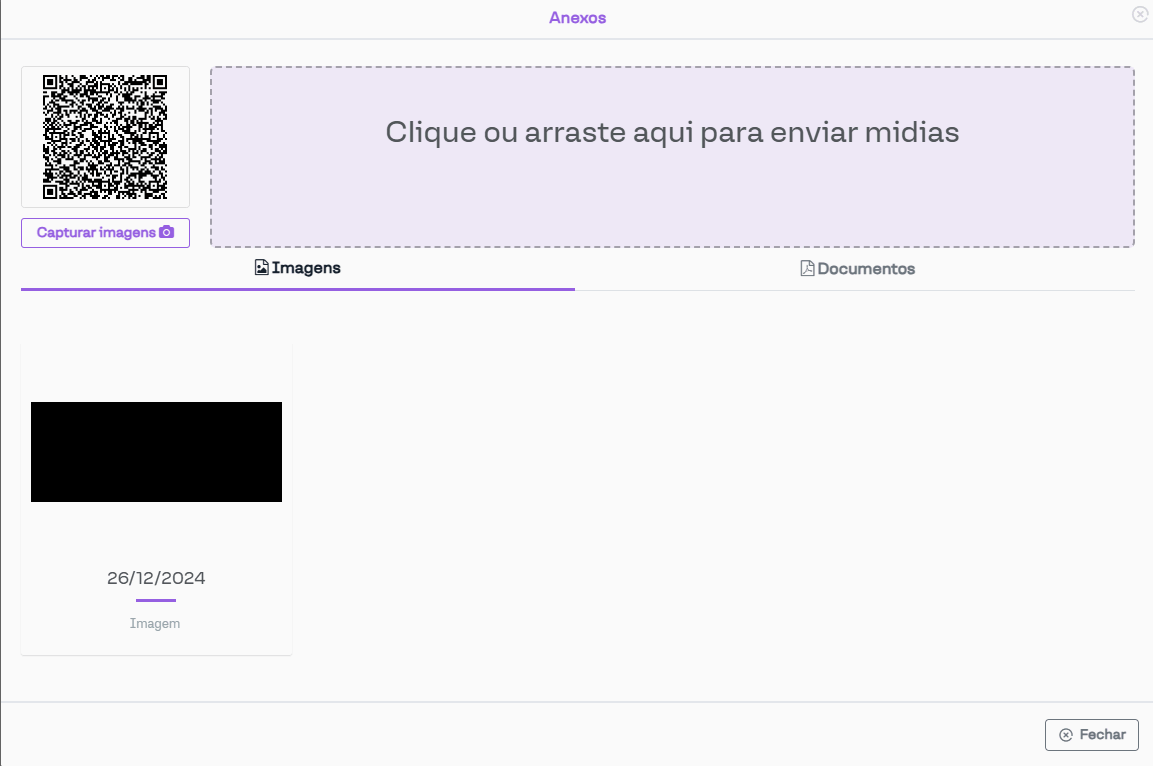Click the circled X icon inside Fechar

pyautogui.click(x=1066, y=735)
